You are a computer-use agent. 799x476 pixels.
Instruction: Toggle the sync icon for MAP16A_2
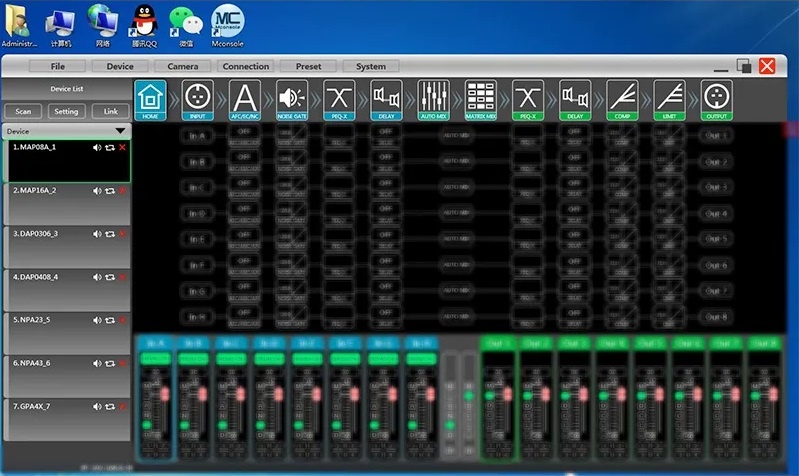click(x=110, y=190)
